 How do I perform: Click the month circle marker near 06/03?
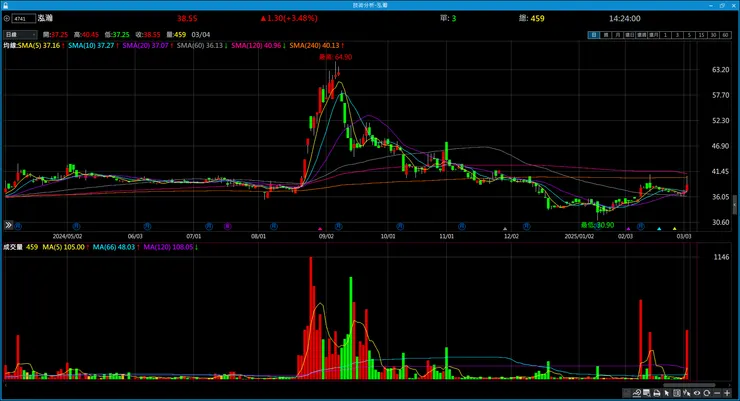[147, 226]
